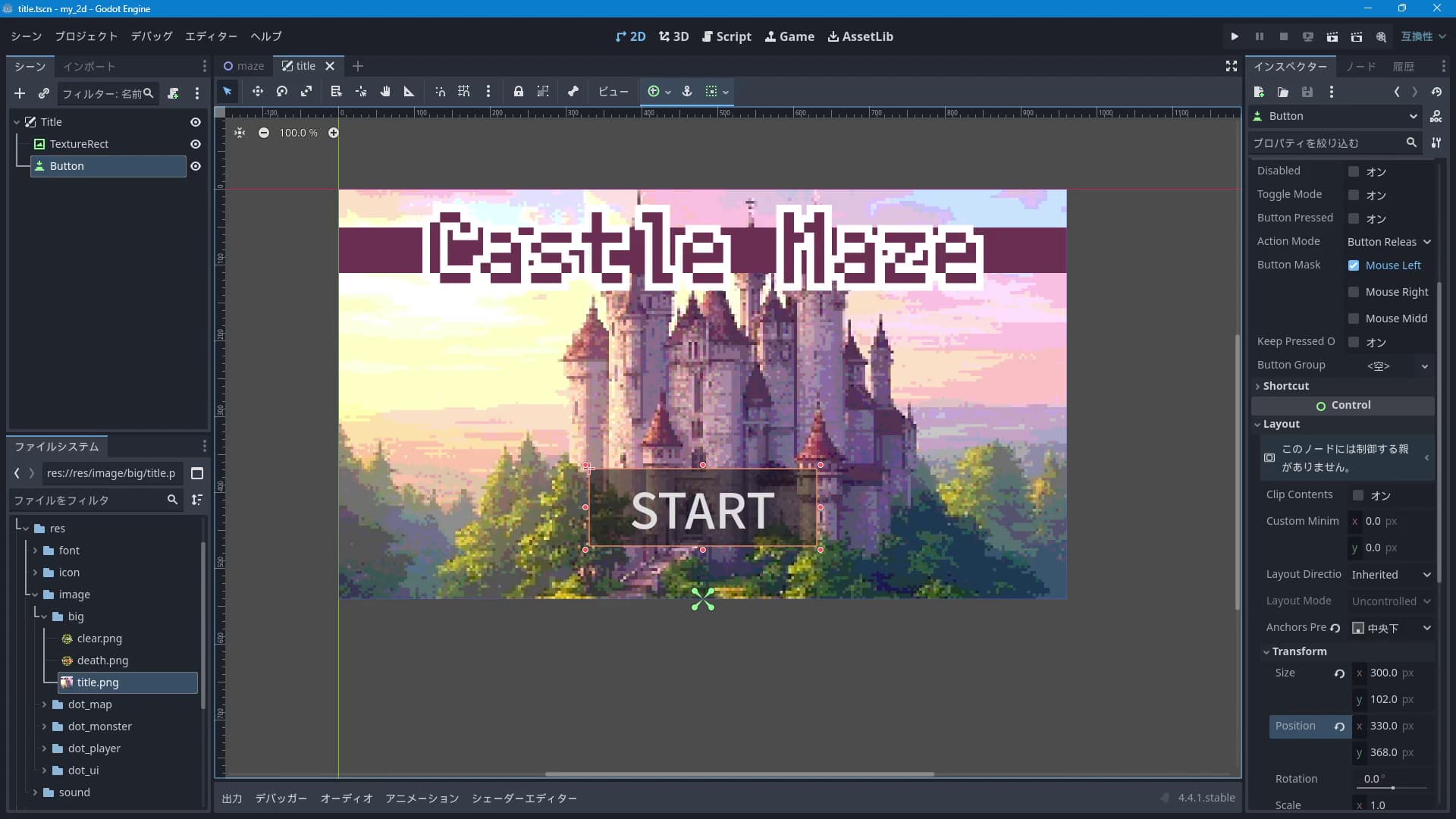Enable the Disabled checkbox
This screenshot has height=819, width=1456.
1354,171
